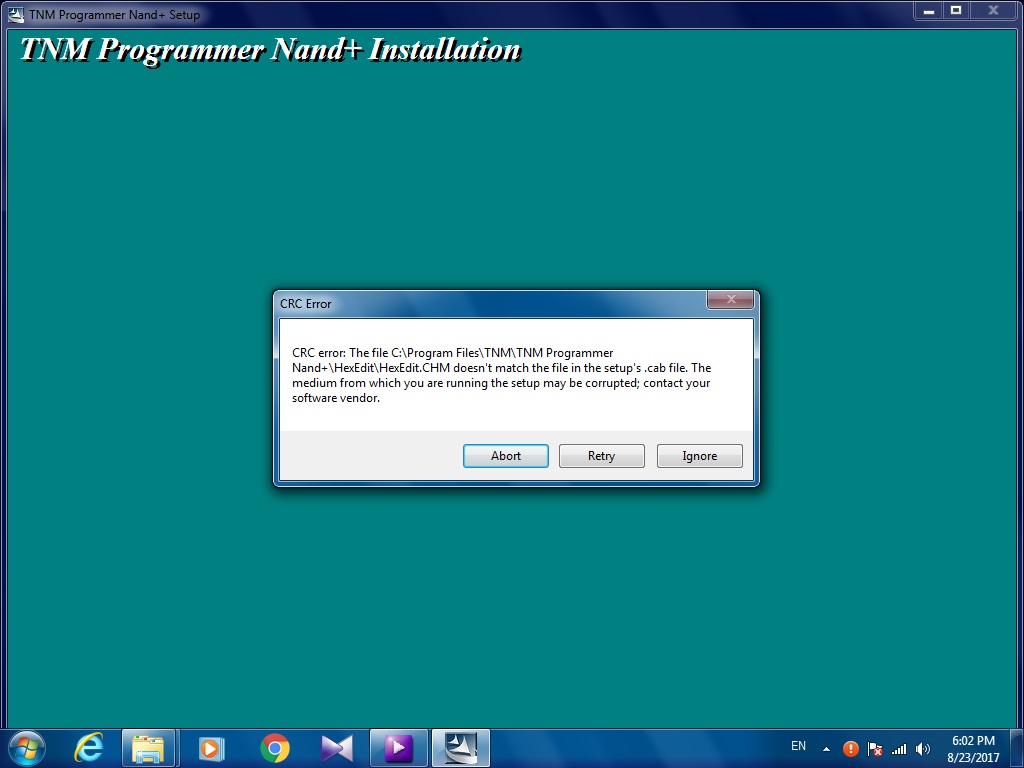Open the purple media player taskbar item

point(398,748)
